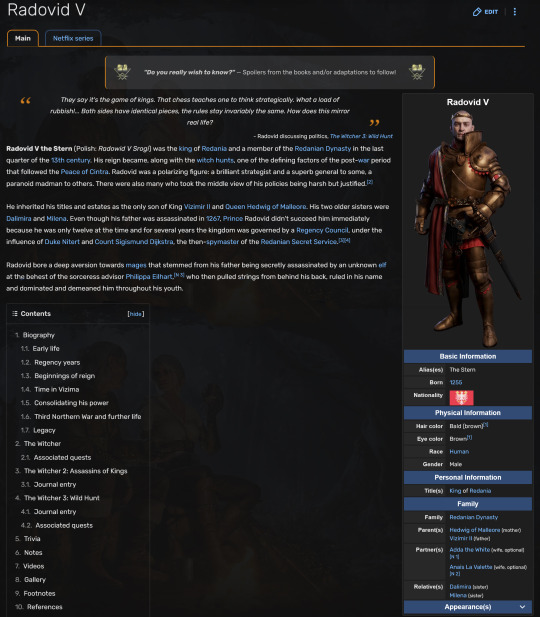Select the Main tab
The height and width of the screenshot is (617, 540).
[23, 38]
